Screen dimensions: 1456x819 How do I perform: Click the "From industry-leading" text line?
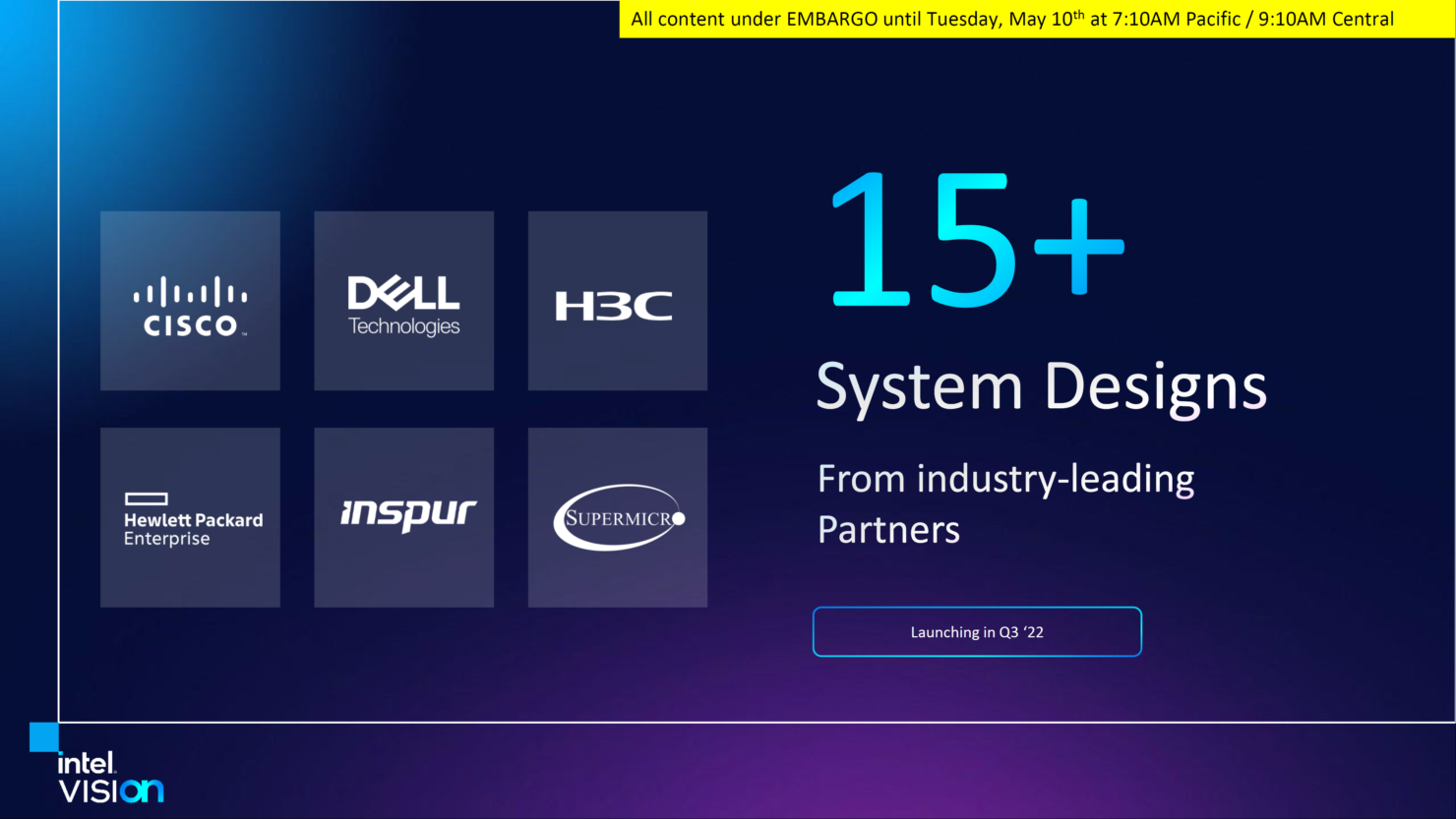(1005, 480)
